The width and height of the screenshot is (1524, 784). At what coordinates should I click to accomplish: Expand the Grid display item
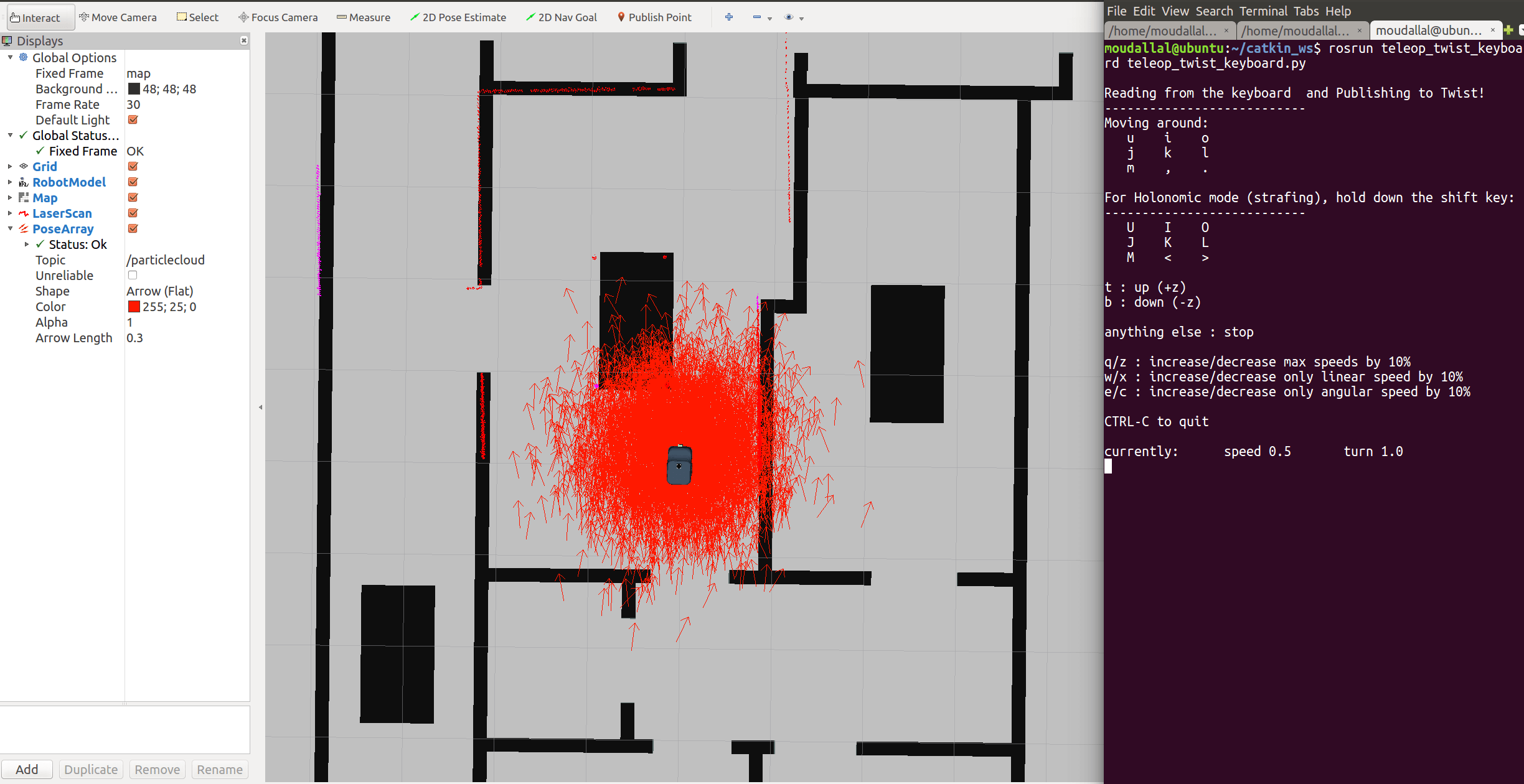[x=10, y=166]
